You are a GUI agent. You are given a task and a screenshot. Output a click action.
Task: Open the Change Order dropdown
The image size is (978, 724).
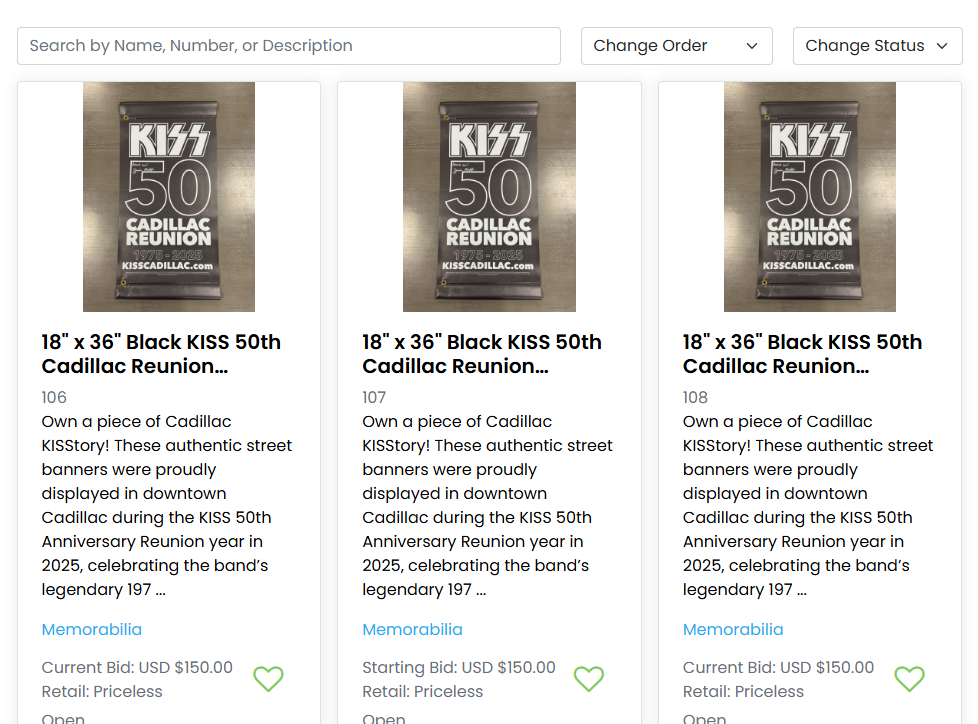tap(676, 46)
